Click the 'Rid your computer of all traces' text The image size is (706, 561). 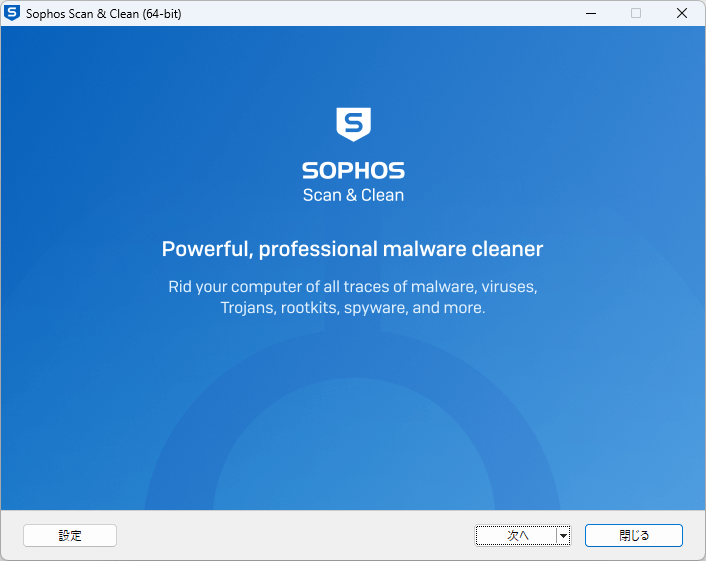(x=353, y=297)
